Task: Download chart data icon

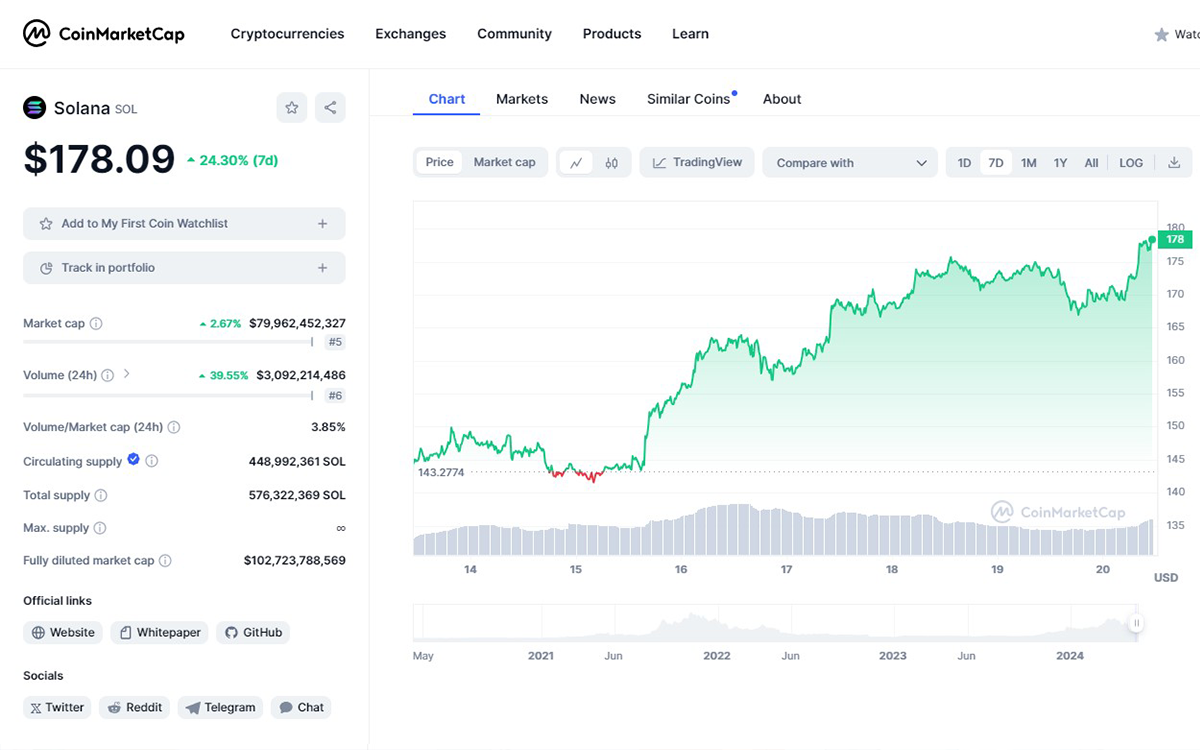Action: [1174, 163]
